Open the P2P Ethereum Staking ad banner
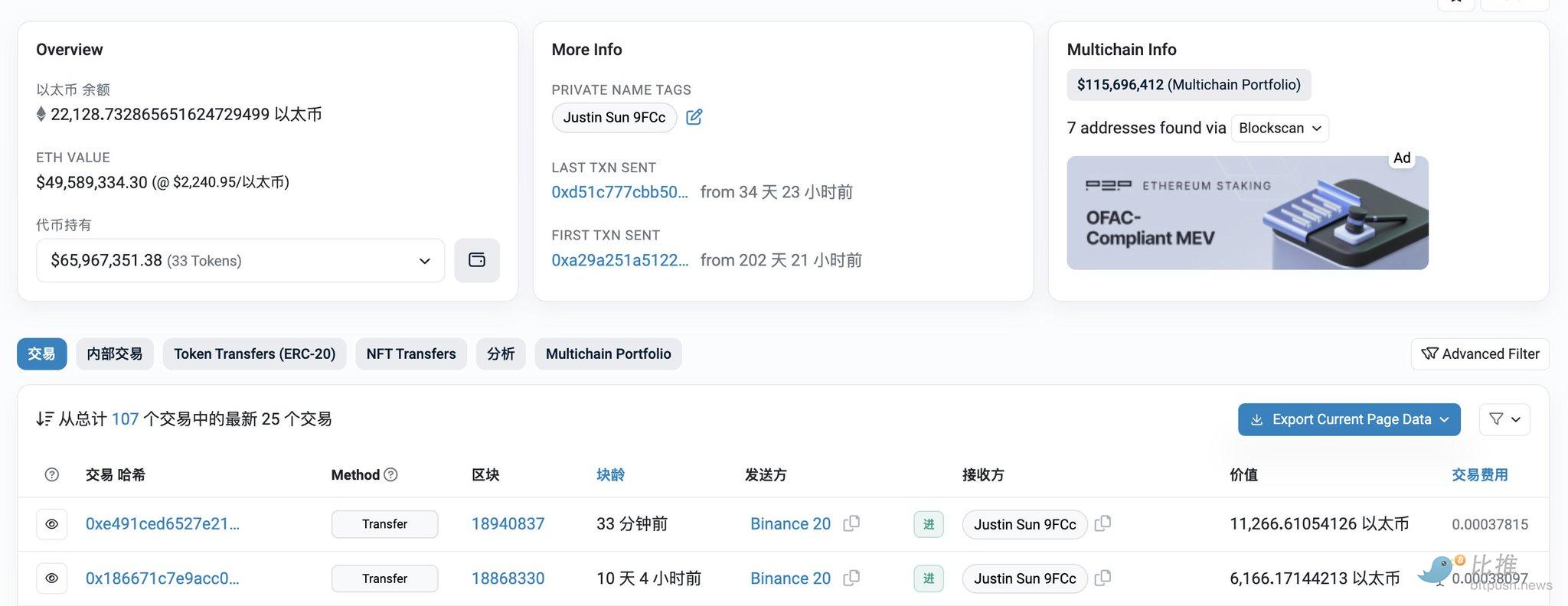Screen dimensions: 1568x606 pyautogui.click(x=1246, y=213)
